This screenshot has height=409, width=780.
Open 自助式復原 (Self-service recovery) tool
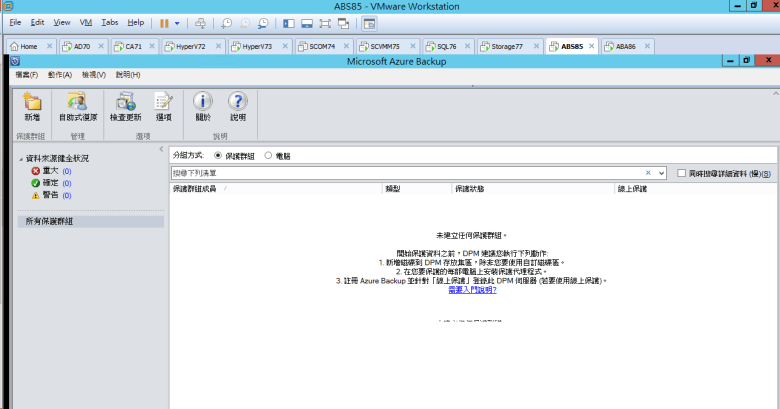click(77, 107)
